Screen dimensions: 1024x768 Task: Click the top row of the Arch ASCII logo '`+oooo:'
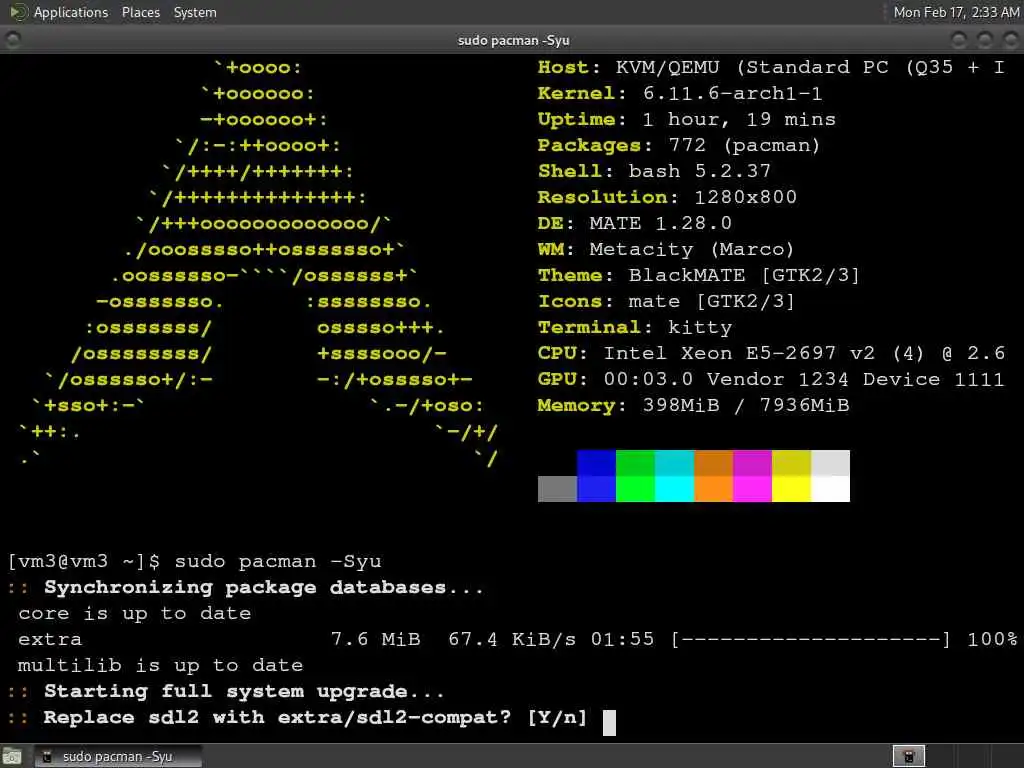click(x=257, y=67)
